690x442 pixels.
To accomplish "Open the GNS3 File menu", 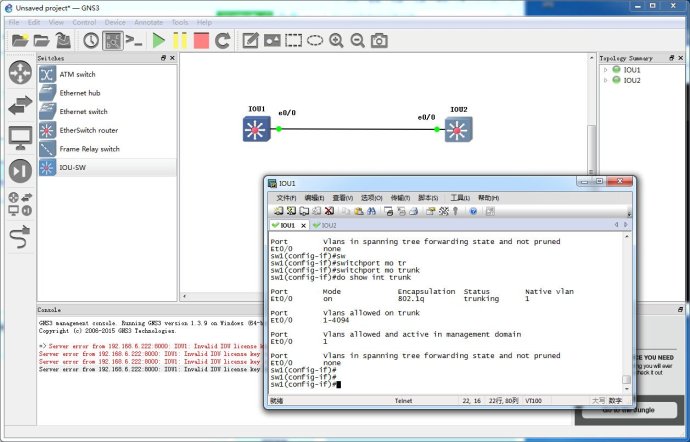I will pyautogui.click(x=14, y=22).
